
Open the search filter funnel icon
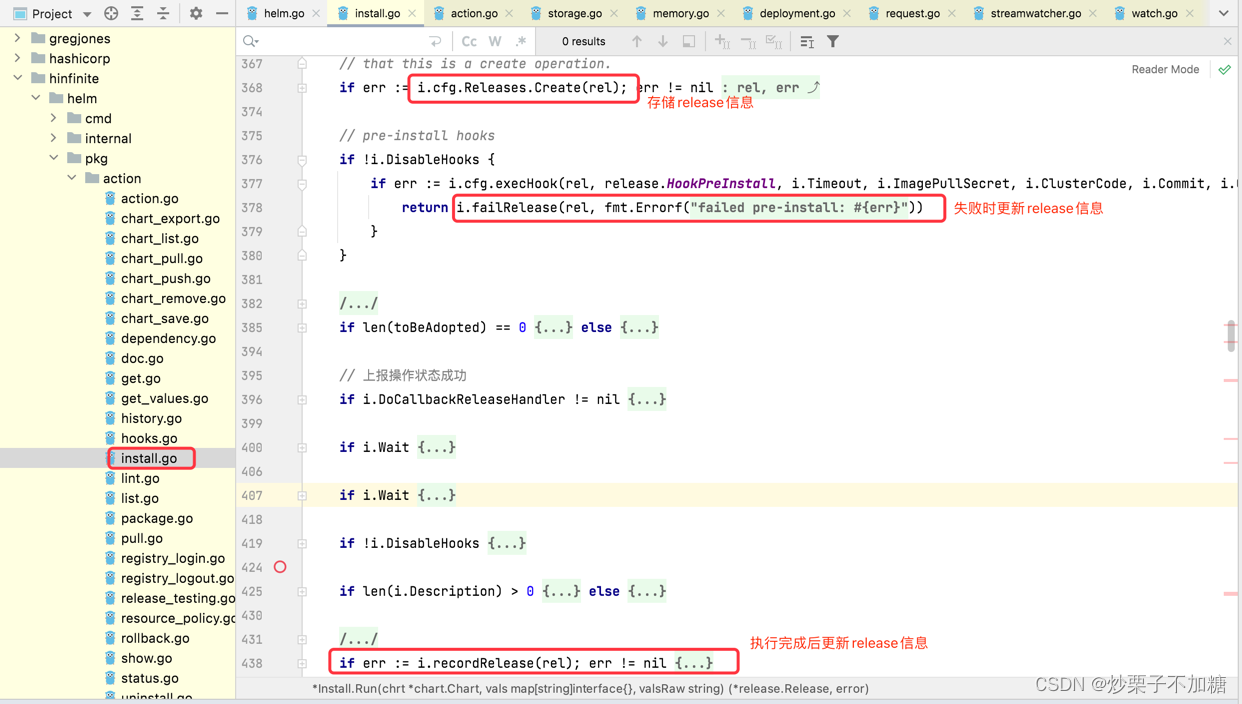tap(833, 42)
